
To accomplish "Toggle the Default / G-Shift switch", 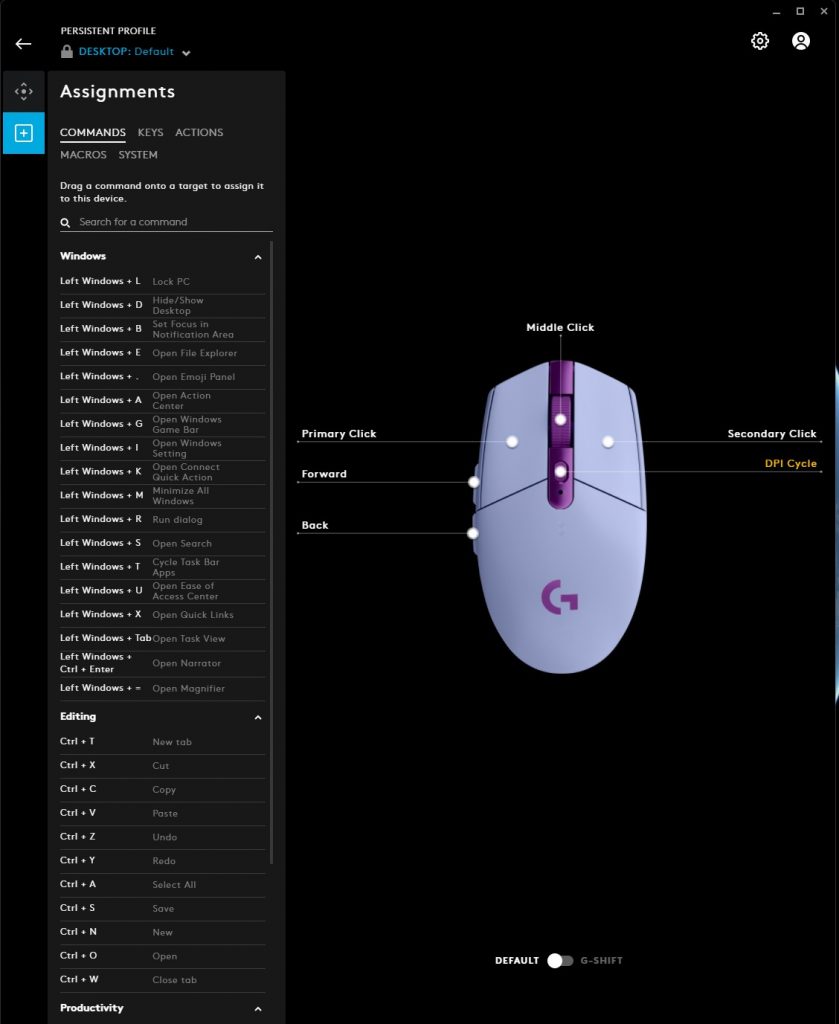I will [x=560, y=961].
